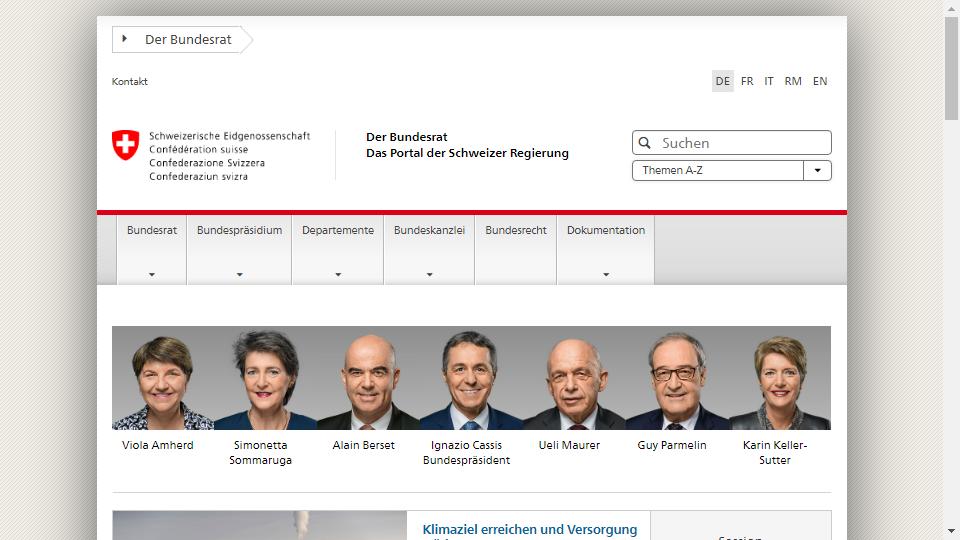Switch language to IT
The width and height of the screenshot is (960, 540).
[x=769, y=81]
